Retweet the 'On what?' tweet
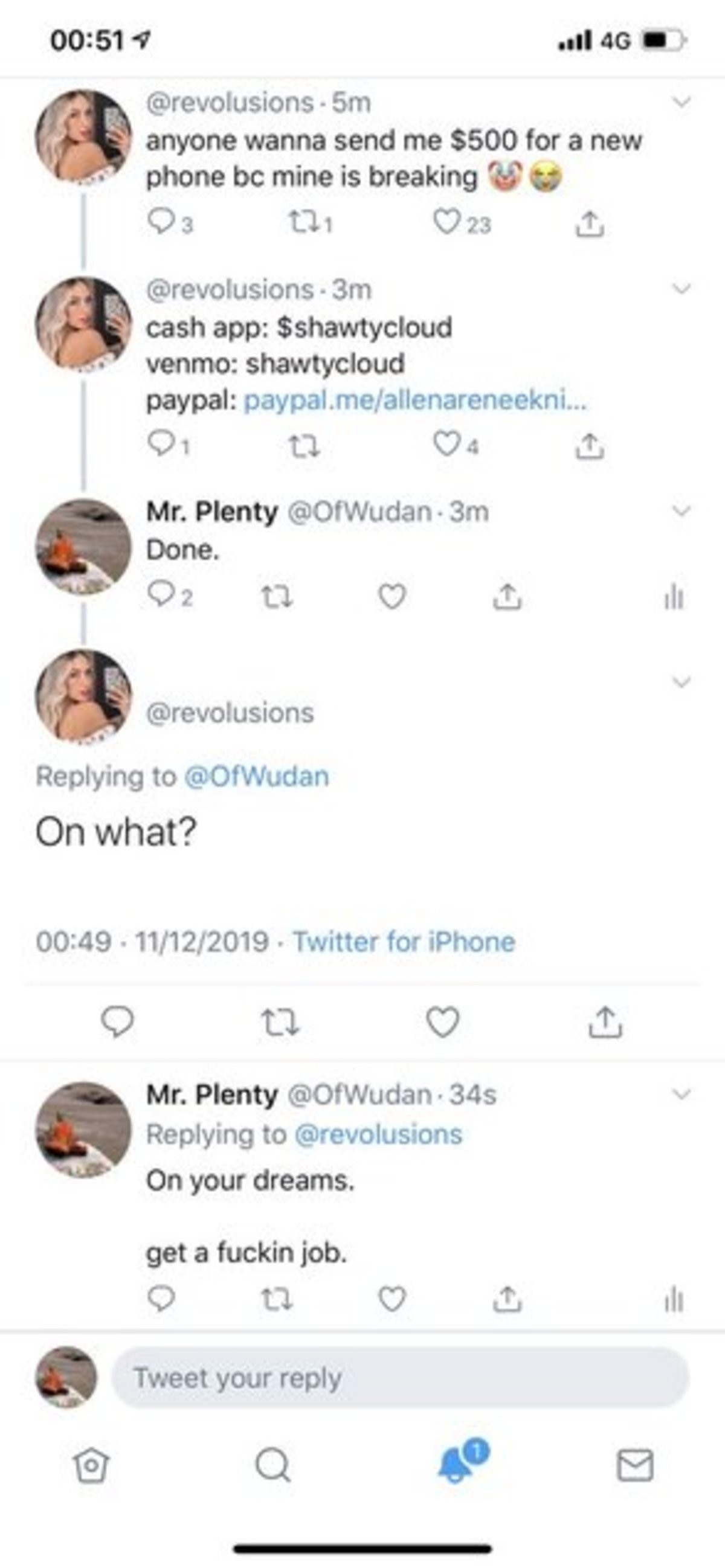Image resolution: width=725 pixels, height=1568 pixels. pos(279,1022)
